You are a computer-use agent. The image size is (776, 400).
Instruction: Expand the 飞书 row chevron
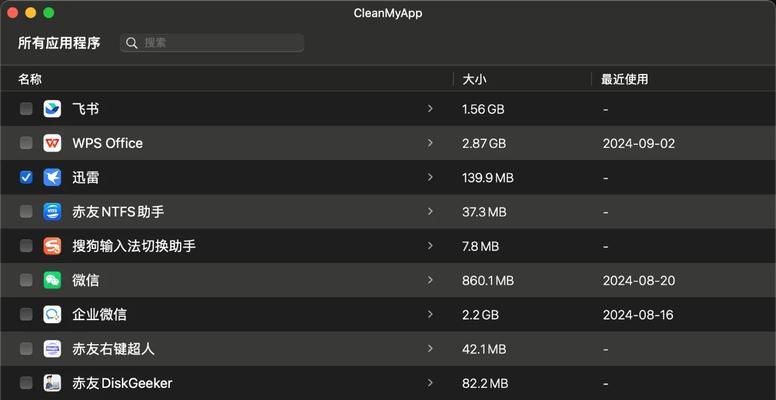click(430, 108)
